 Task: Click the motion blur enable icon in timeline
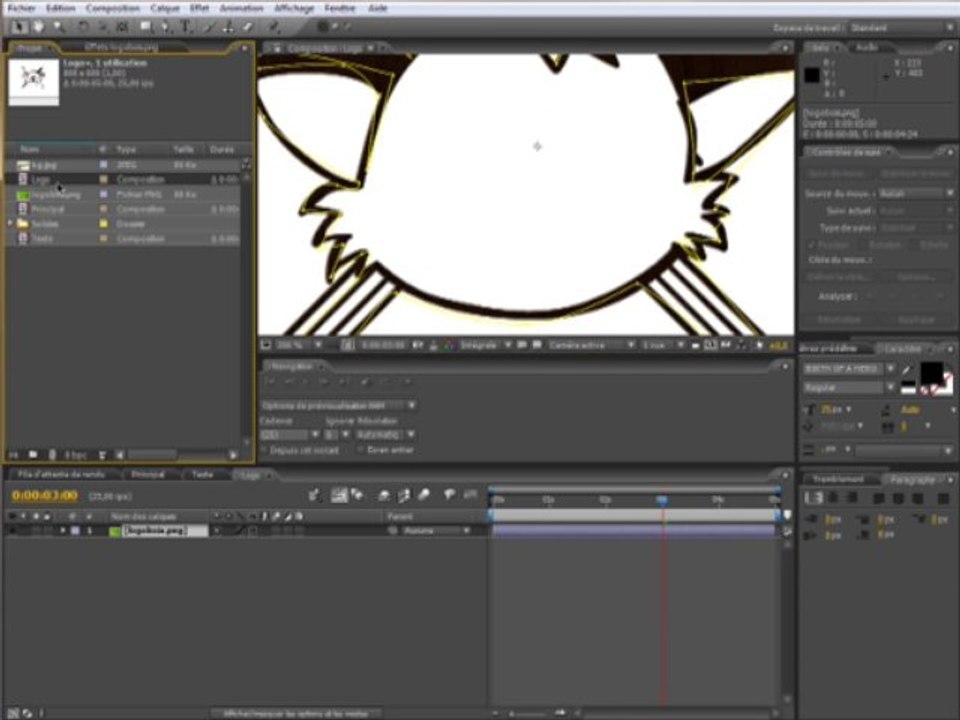[423, 495]
